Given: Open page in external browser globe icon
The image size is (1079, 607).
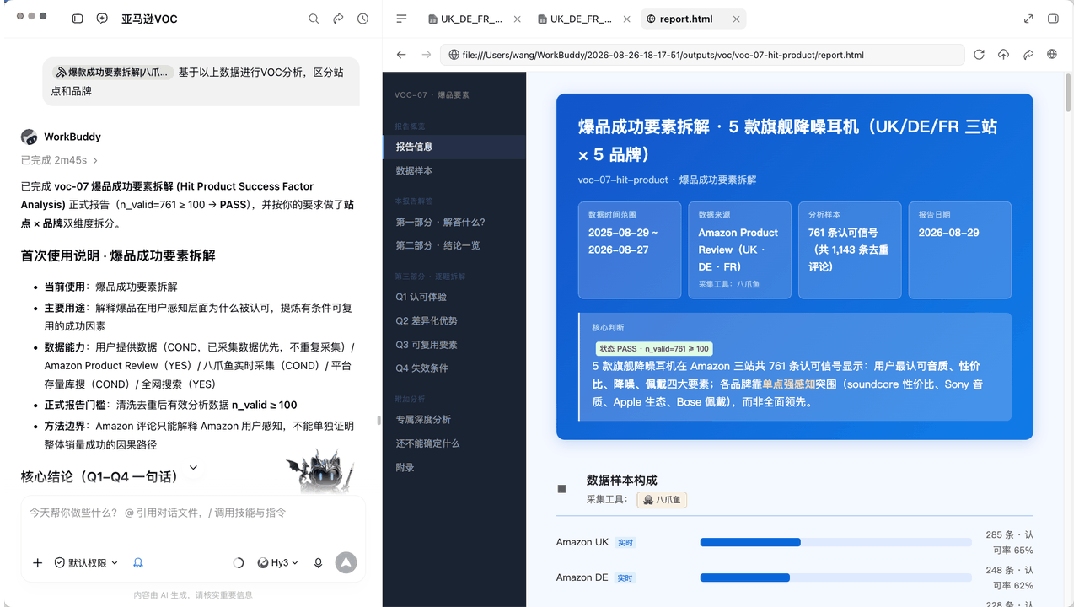Looking at the screenshot, I should [x=1052, y=54].
